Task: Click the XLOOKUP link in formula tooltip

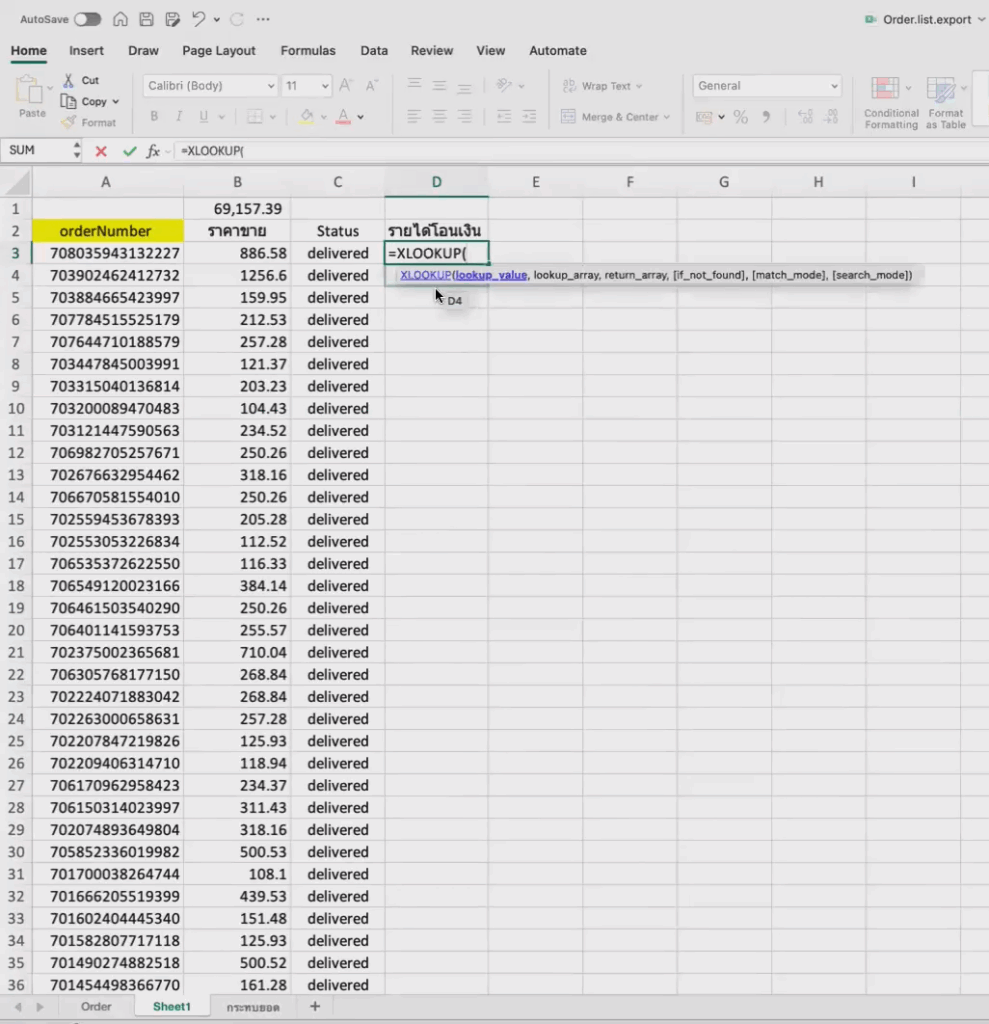Action: (425, 275)
